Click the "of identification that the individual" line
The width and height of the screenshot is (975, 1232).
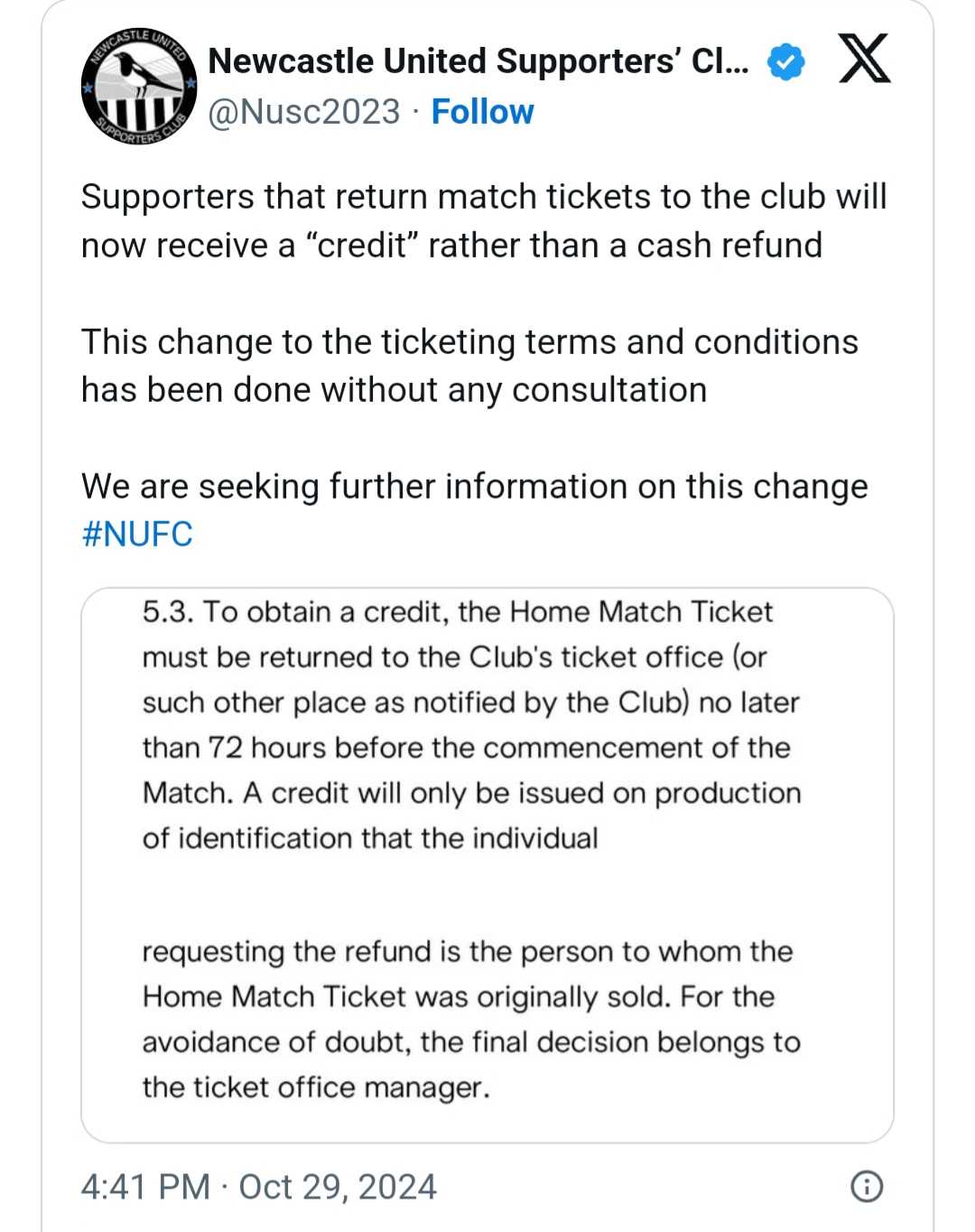(370, 838)
